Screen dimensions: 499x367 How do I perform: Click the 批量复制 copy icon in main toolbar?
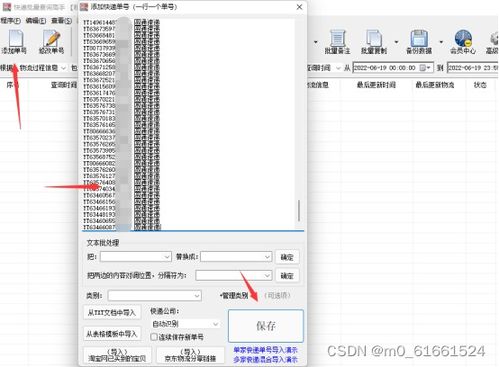(374, 41)
